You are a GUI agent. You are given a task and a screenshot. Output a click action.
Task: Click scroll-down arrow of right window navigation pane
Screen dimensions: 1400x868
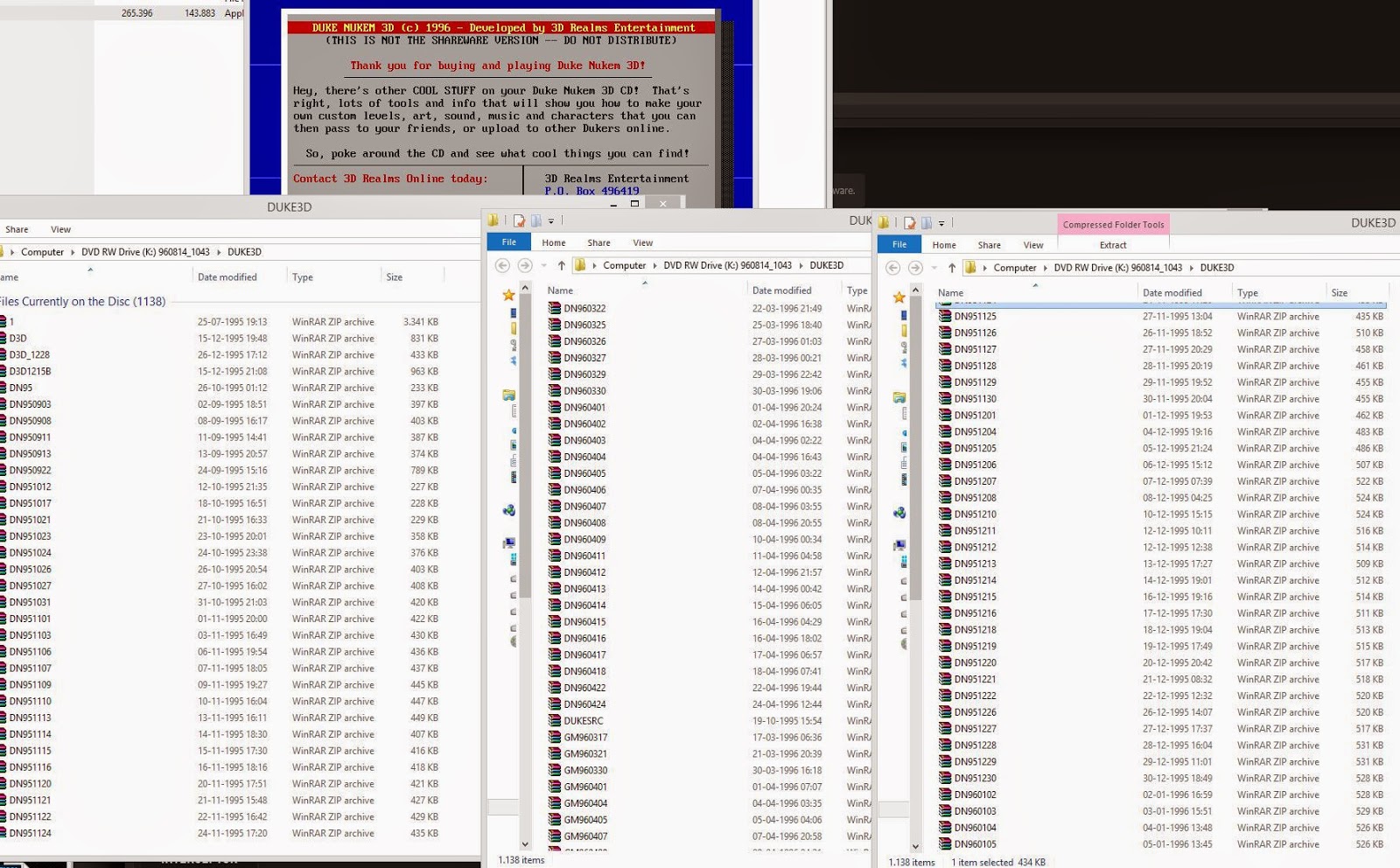[915, 846]
